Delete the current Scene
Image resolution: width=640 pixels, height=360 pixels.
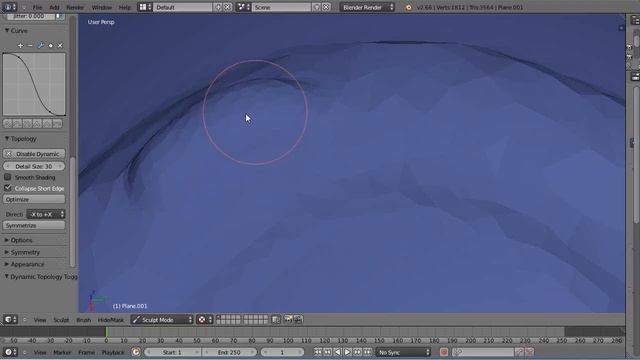click(x=326, y=7)
